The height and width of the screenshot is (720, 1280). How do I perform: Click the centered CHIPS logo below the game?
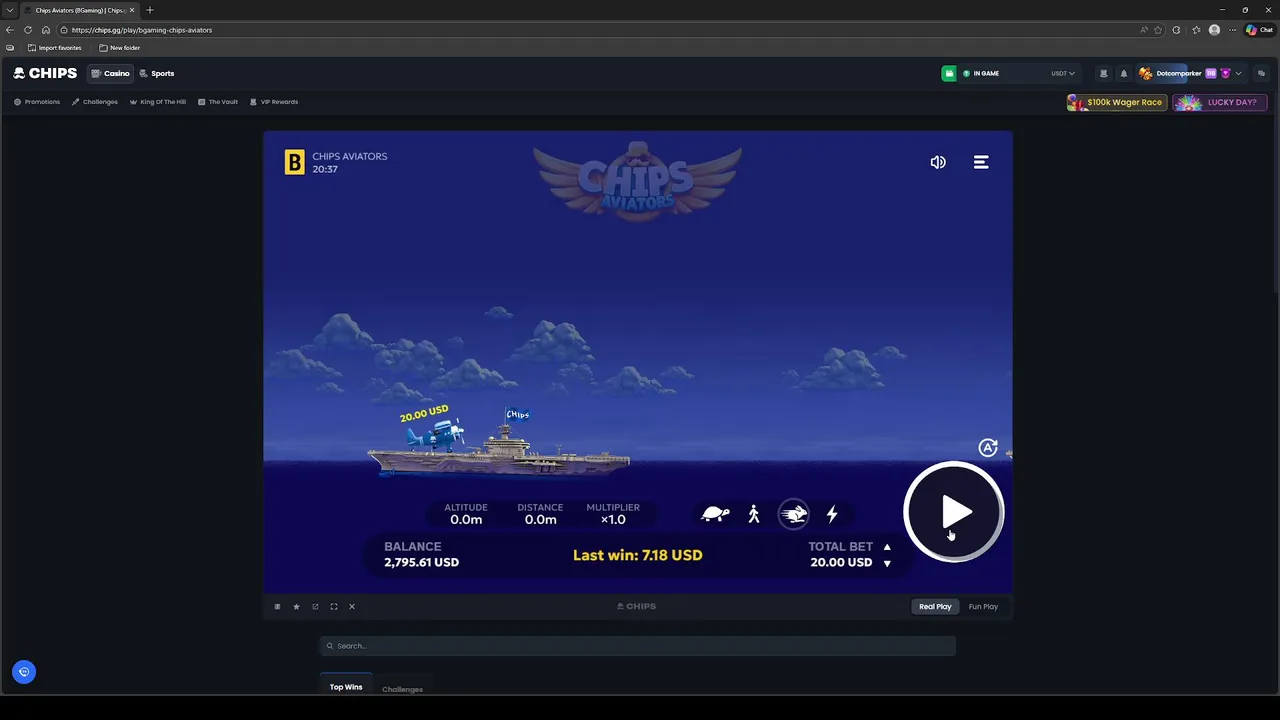(637, 606)
